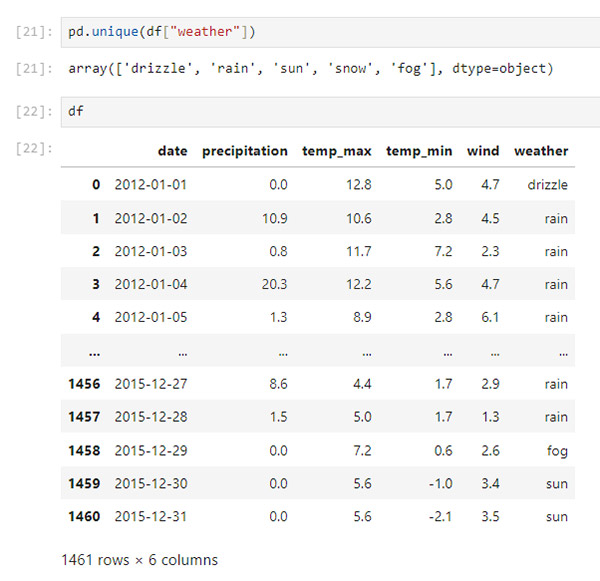Image resolution: width=600 pixels, height=581 pixels.
Task: Select the wind column header
Action: pyautogui.click(x=483, y=151)
